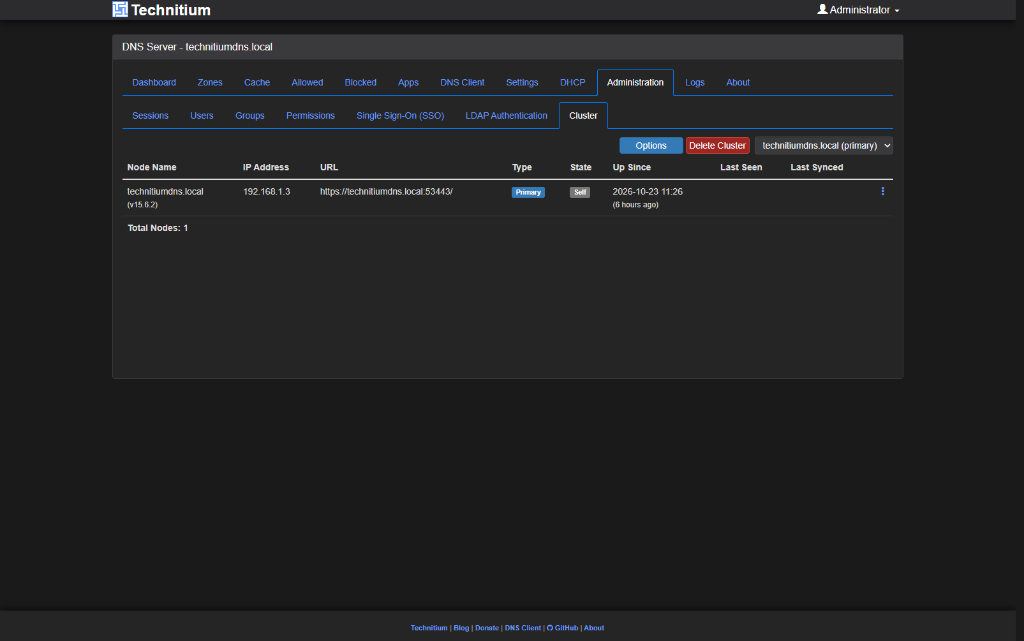
Task: Click the State column header
Action: click(581, 167)
